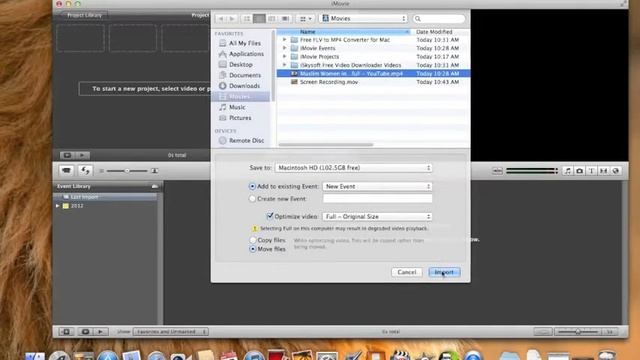The width and height of the screenshot is (640, 360).
Task: Open the Movies location dropdown
Action: pyautogui.click(x=363, y=18)
